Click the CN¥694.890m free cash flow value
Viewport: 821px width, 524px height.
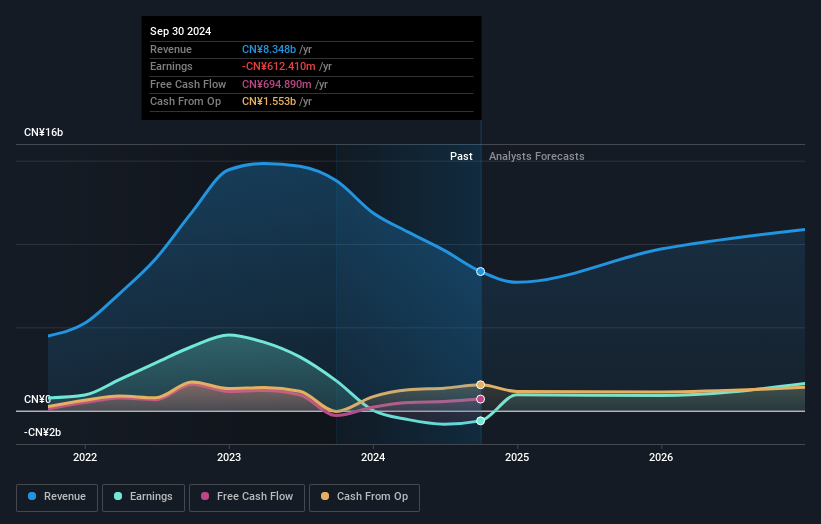click(x=276, y=84)
